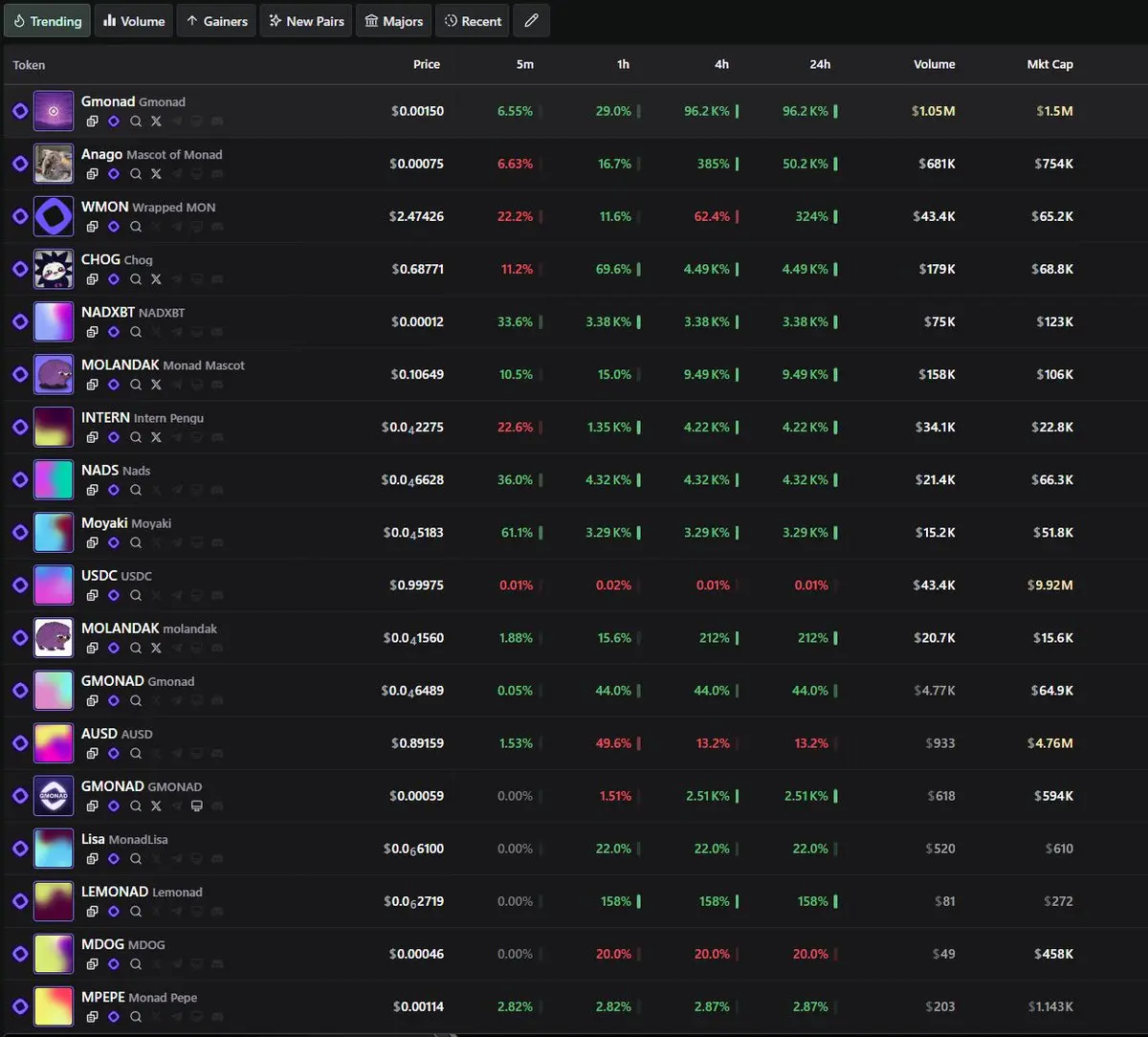Image resolution: width=1148 pixels, height=1037 pixels.
Task: Select USDC market cap $9.92M
Action: [1049, 585]
